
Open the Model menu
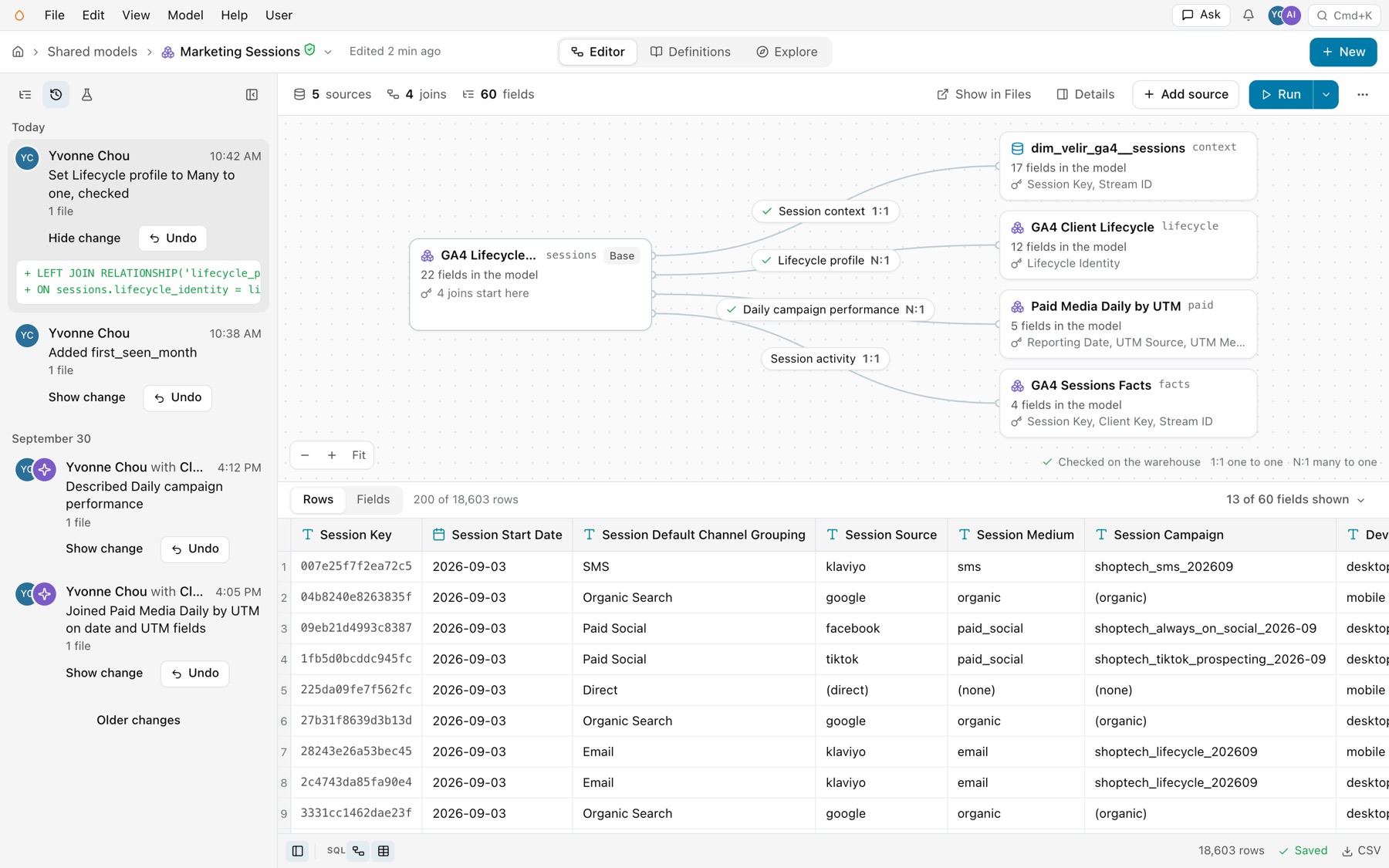coord(185,15)
